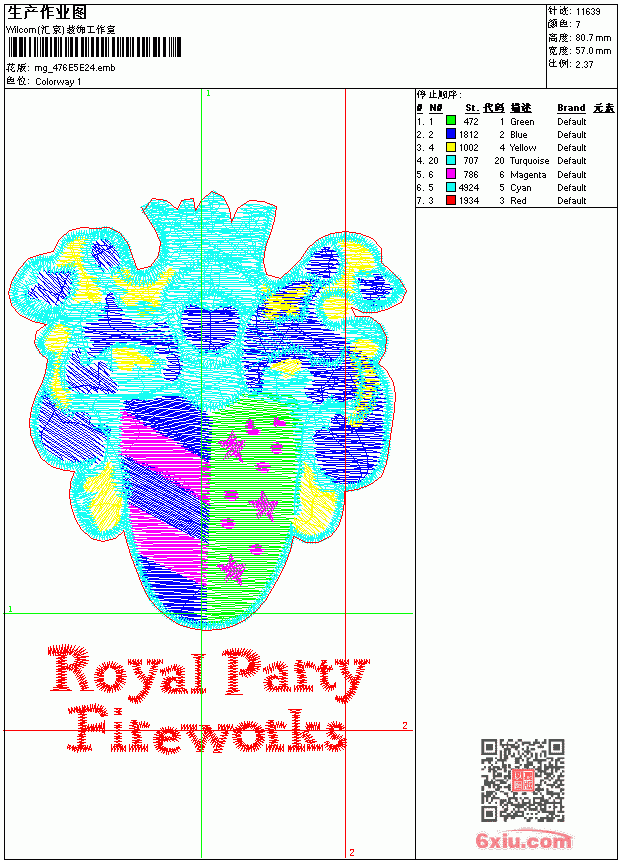Click the 'Cyan' description text
620x860 pixels.
point(521,188)
